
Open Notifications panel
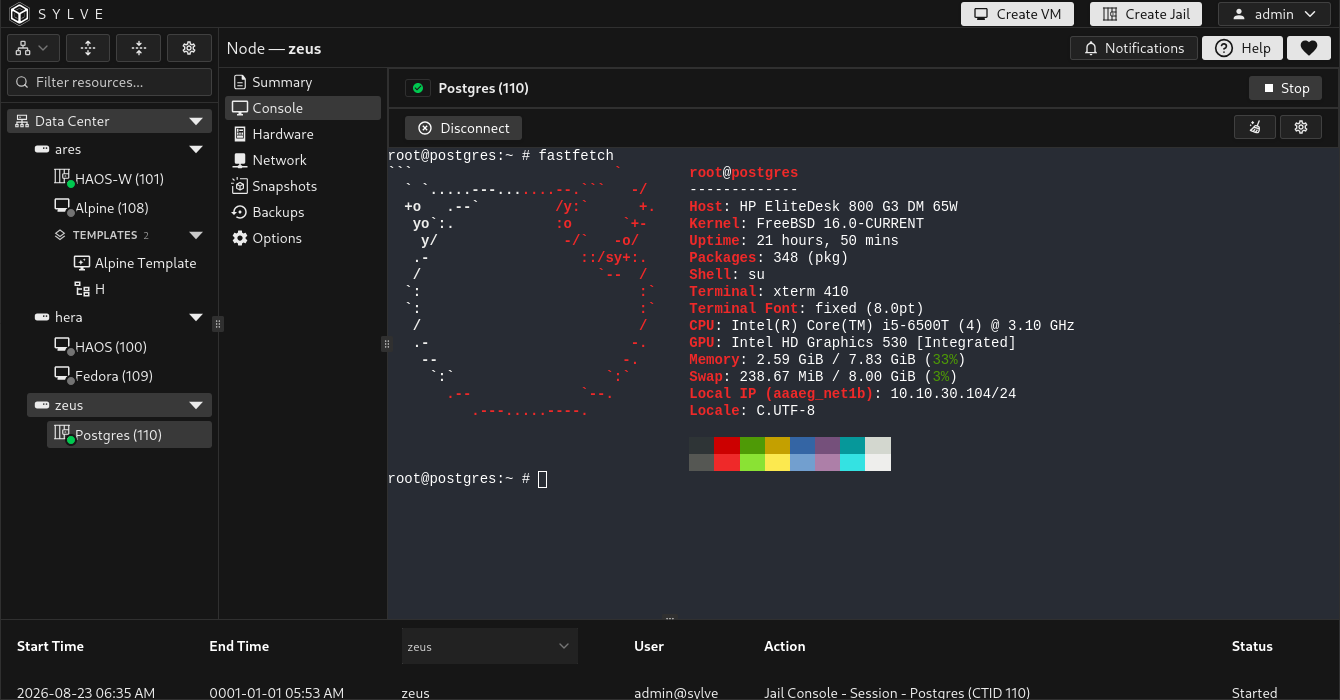pos(1133,48)
